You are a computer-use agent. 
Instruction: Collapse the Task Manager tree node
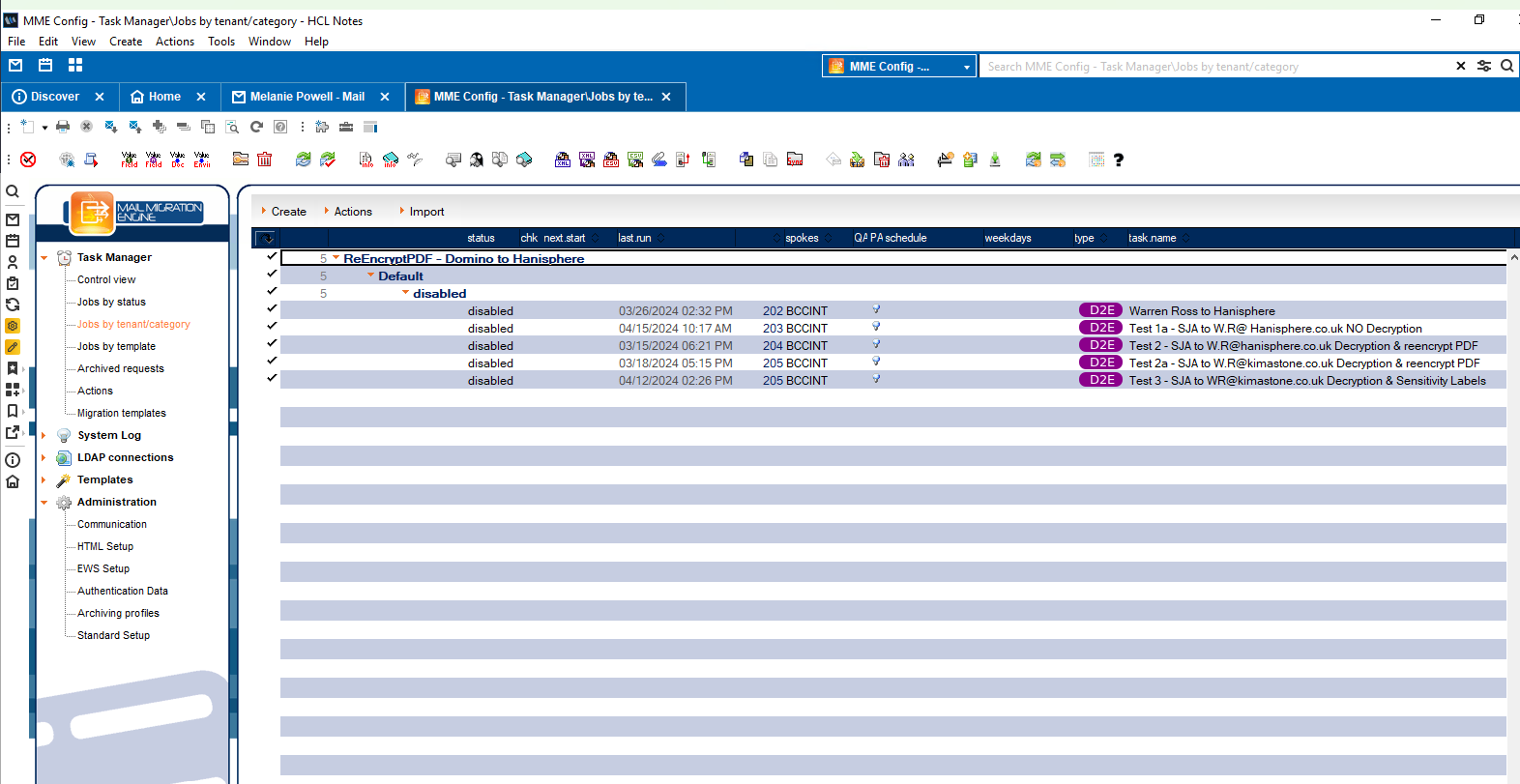pyautogui.click(x=44, y=258)
